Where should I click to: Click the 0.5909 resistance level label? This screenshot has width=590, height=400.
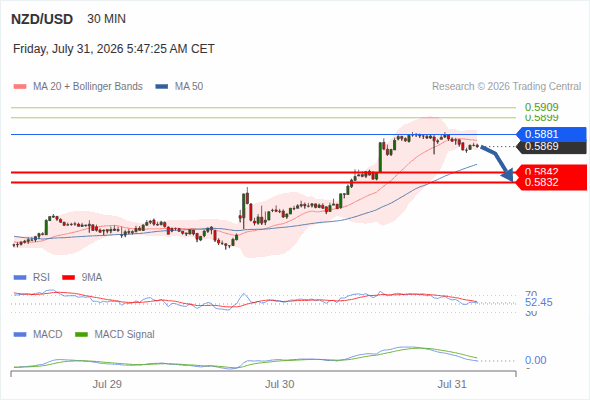click(x=541, y=107)
